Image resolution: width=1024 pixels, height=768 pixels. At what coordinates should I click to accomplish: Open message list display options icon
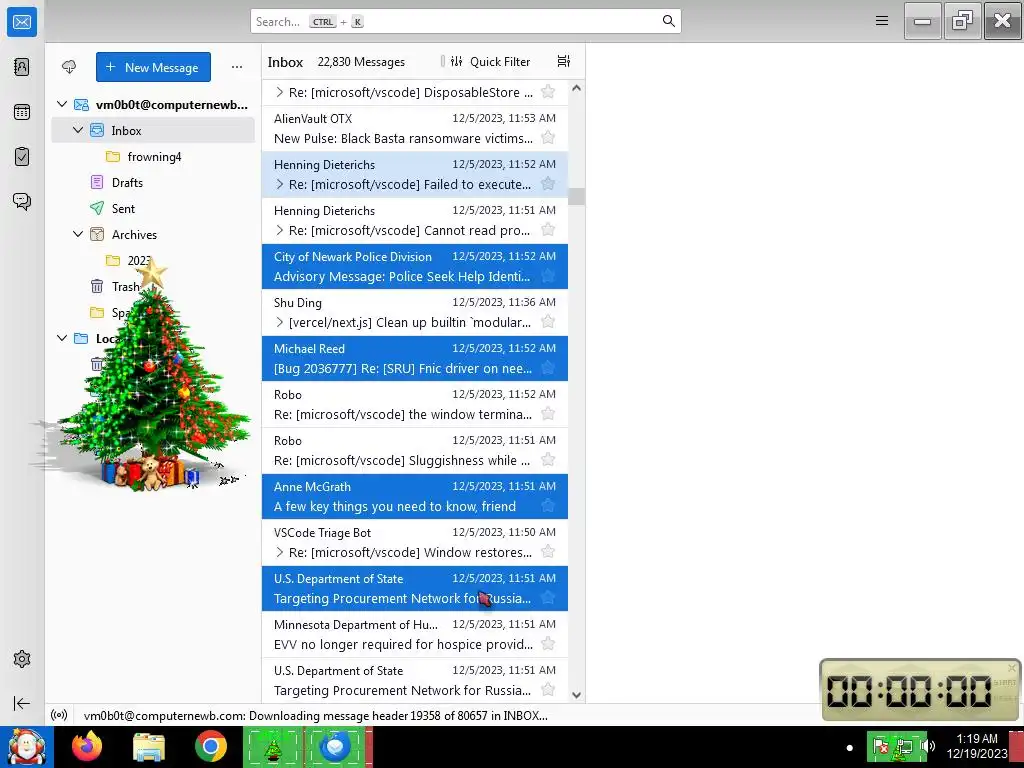click(564, 61)
